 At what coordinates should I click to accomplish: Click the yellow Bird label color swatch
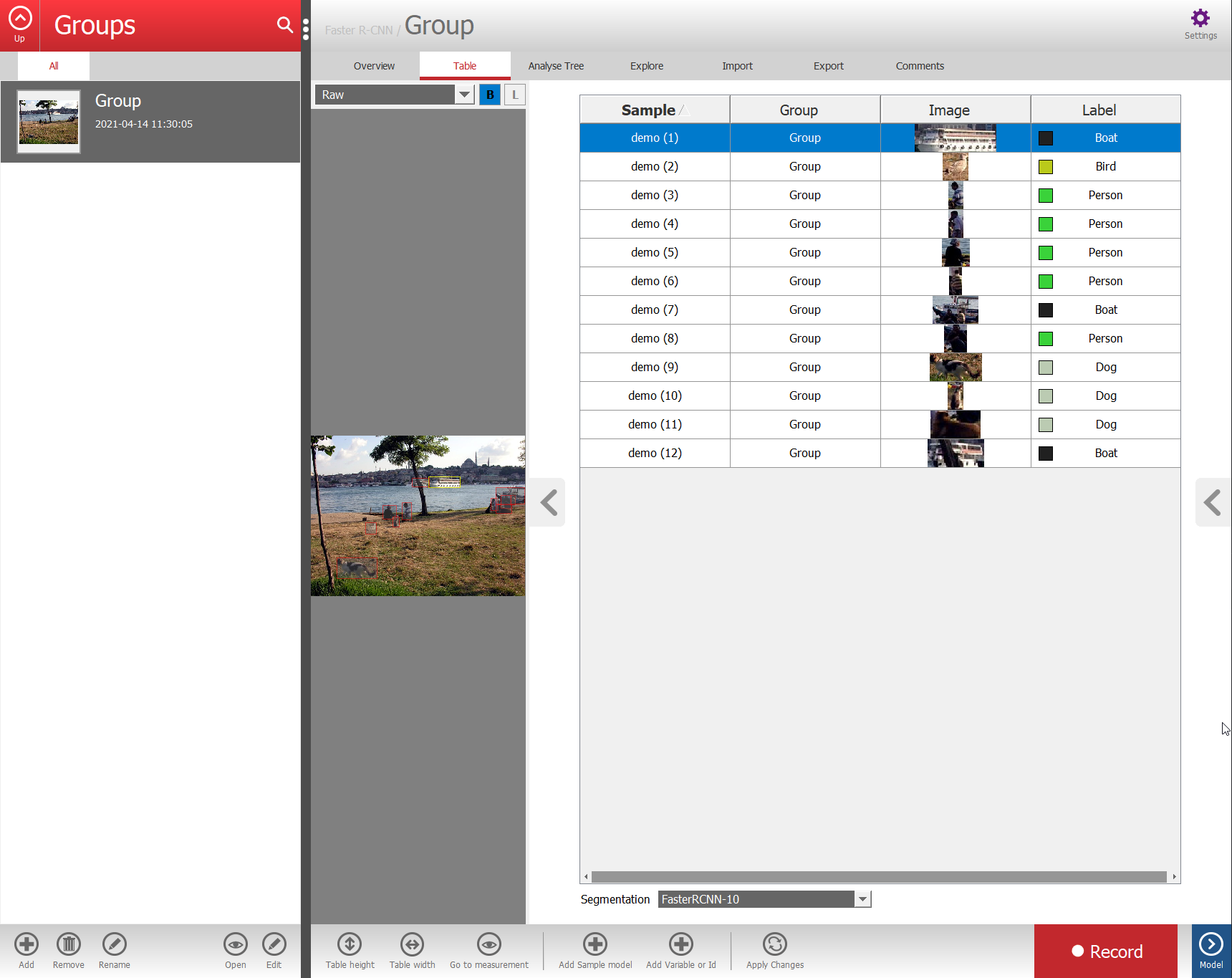pos(1046,167)
